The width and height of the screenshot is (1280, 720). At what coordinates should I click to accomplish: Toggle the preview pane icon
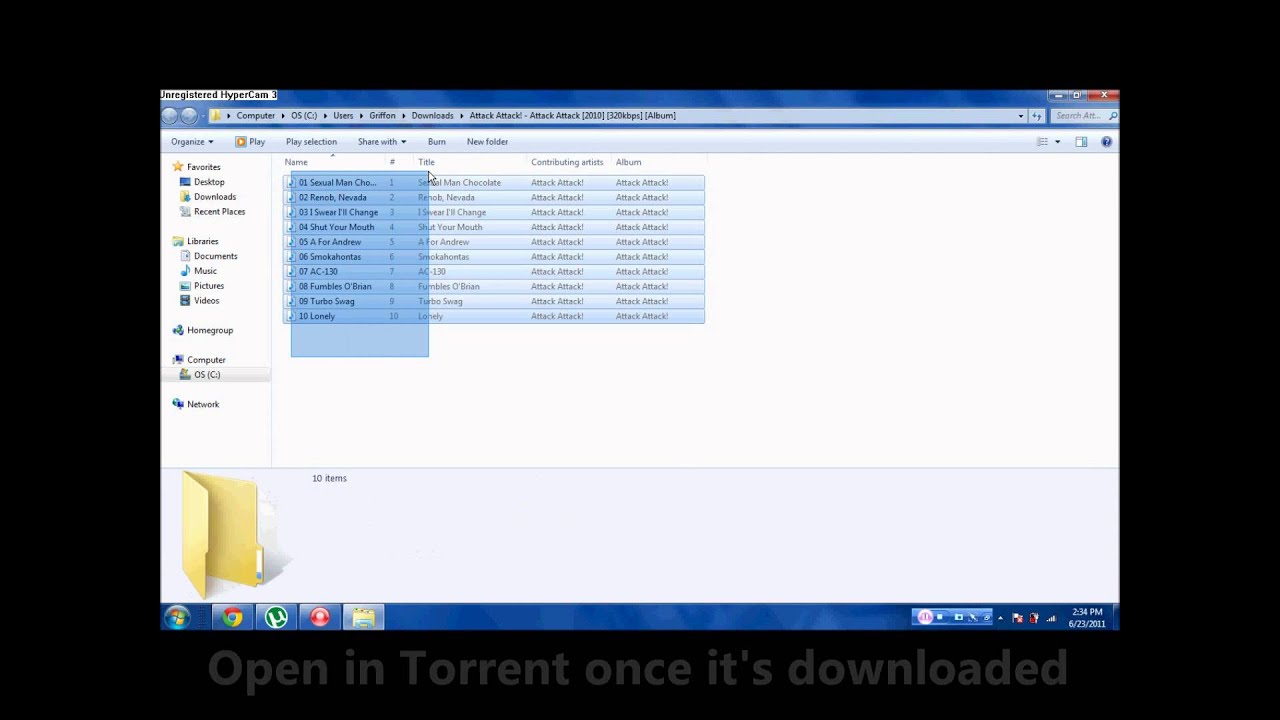[1081, 142]
